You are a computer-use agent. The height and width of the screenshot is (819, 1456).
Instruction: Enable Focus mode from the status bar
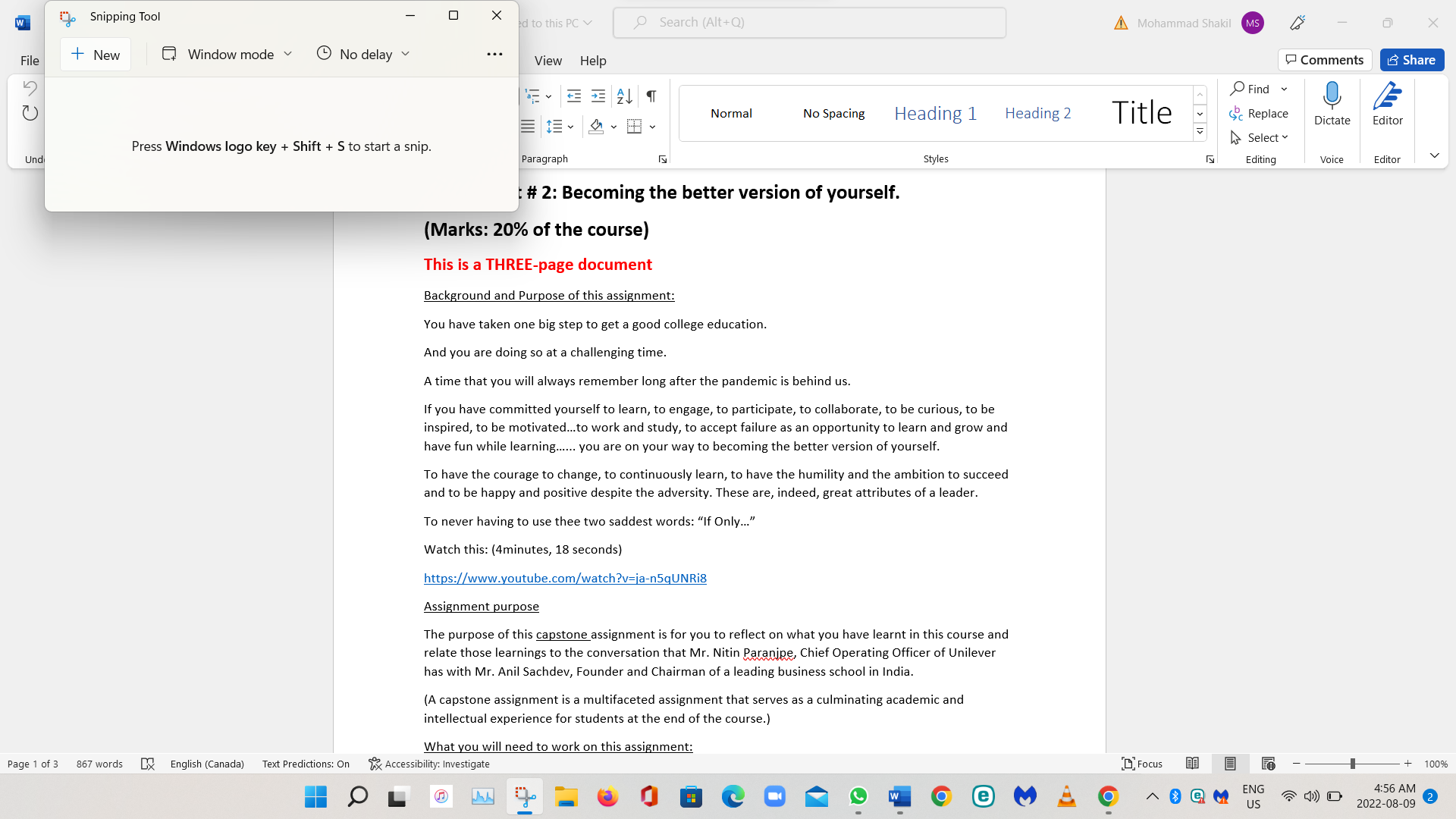tap(1141, 764)
